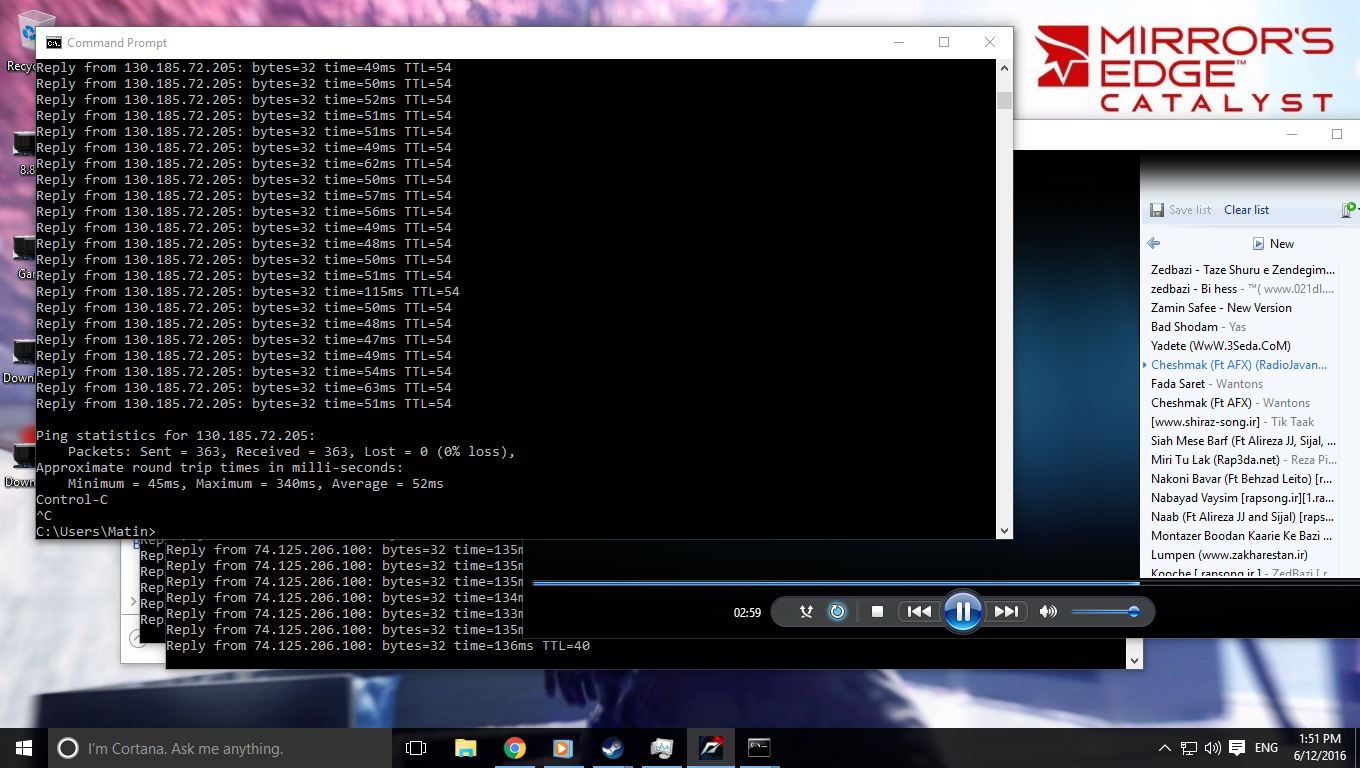Select 'Montazer Boodan Kaarie Ke Bazi' track
Viewport: 1360px width, 768px height.
[x=1242, y=536]
